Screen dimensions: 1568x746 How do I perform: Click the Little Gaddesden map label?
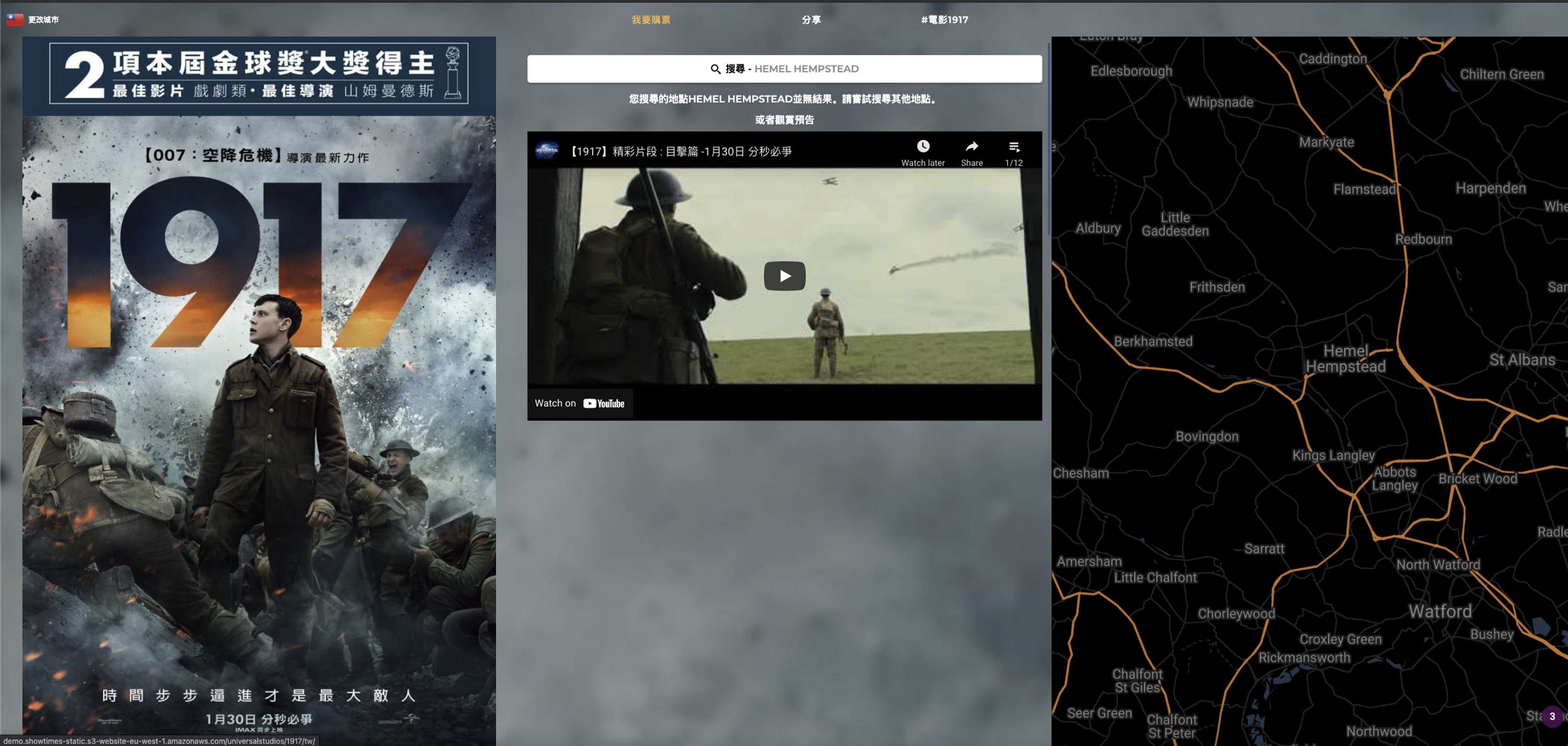point(1175,224)
